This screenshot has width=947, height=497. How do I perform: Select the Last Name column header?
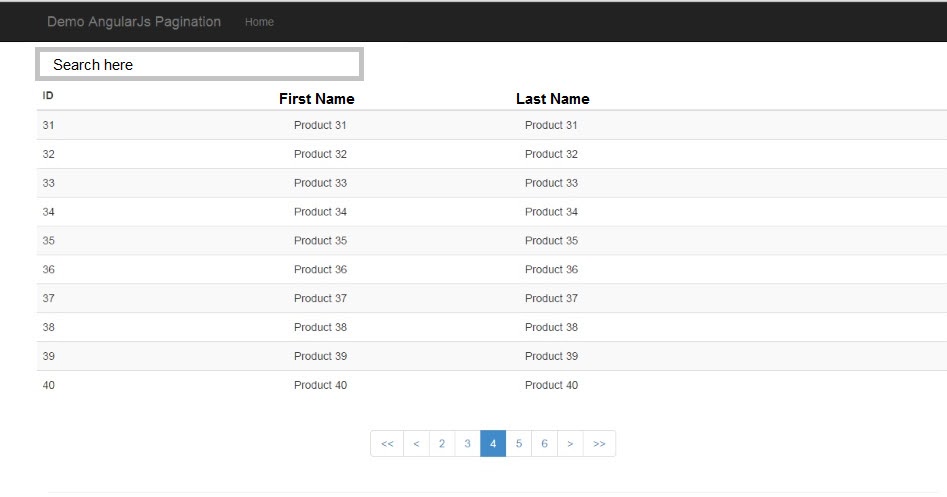553,99
